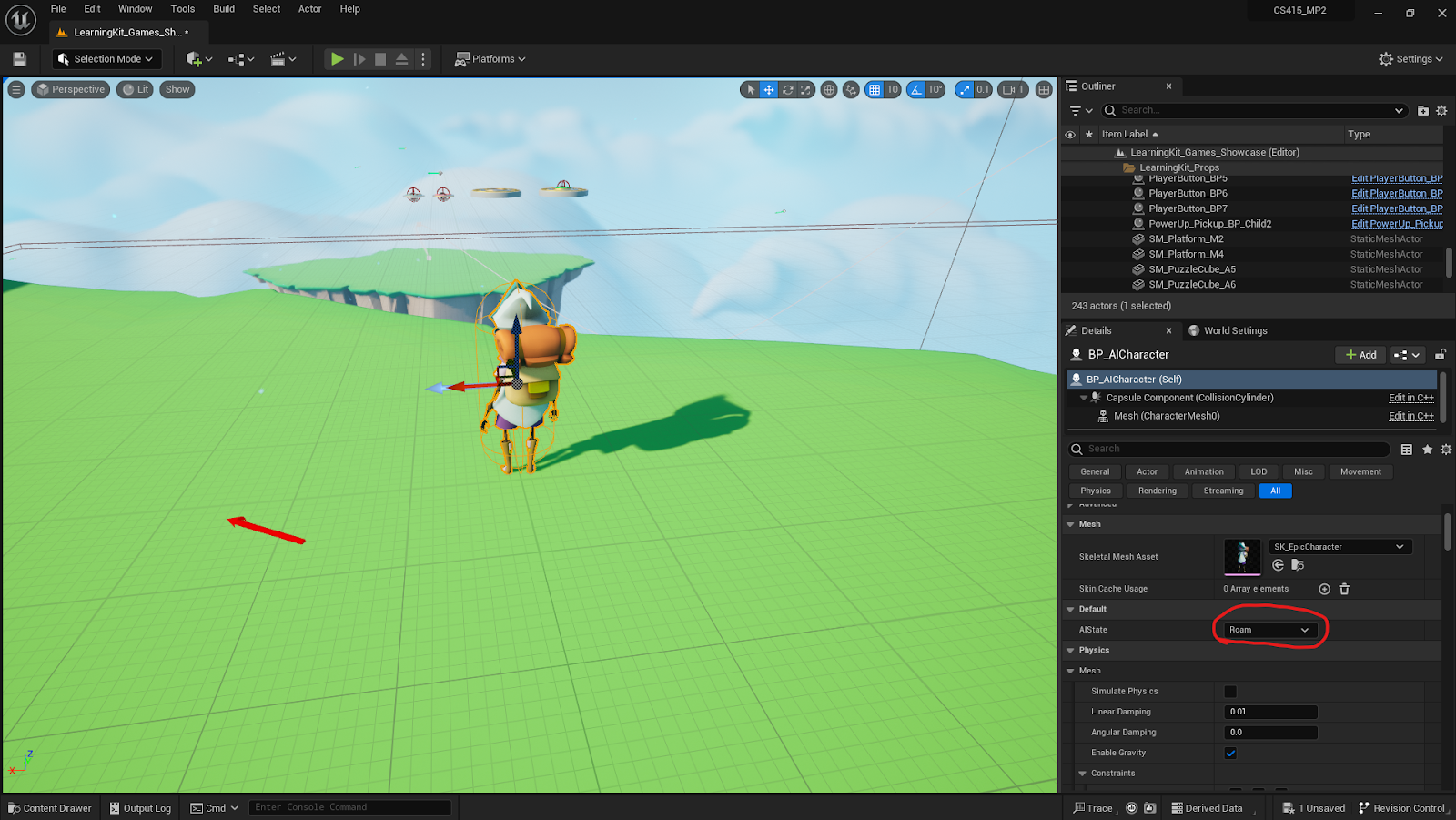Maximize or restore viewport layout
The image size is (1456, 820).
pyautogui.click(x=1044, y=89)
